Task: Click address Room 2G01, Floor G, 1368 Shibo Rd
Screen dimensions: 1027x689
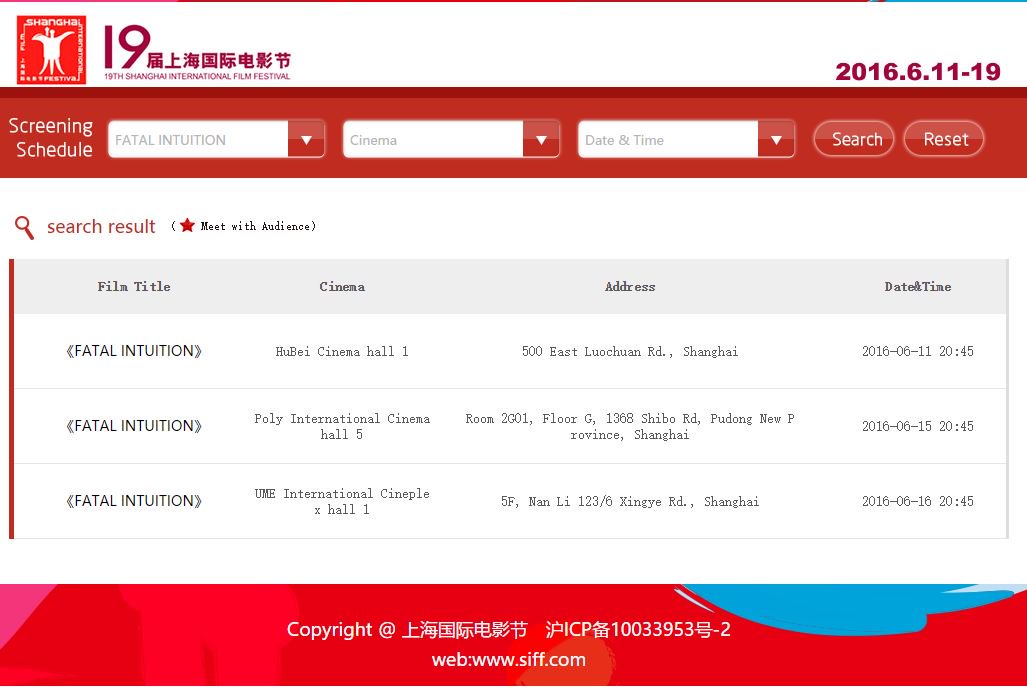Action: coord(629,426)
